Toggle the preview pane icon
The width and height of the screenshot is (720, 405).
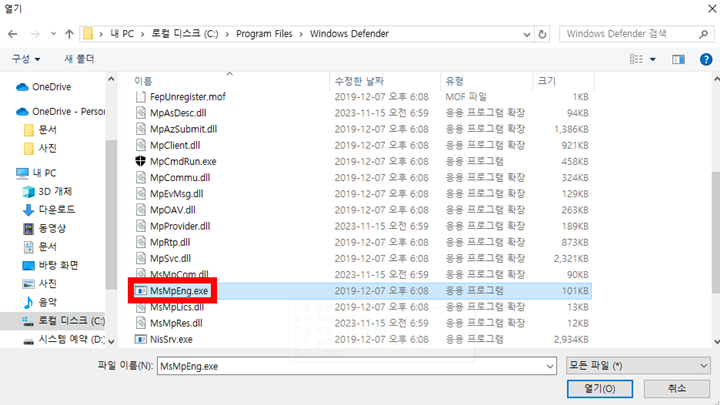click(x=678, y=59)
